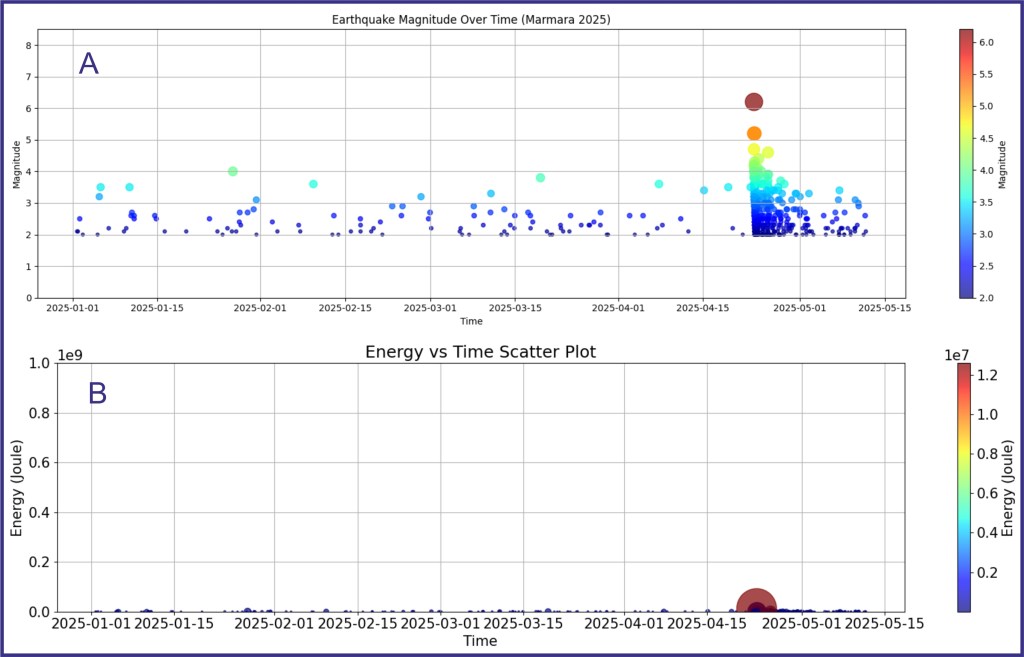Click the 2025-03-15 tick label in plot A
Image resolution: width=1024 pixels, height=657 pixels.
[516, 309]
